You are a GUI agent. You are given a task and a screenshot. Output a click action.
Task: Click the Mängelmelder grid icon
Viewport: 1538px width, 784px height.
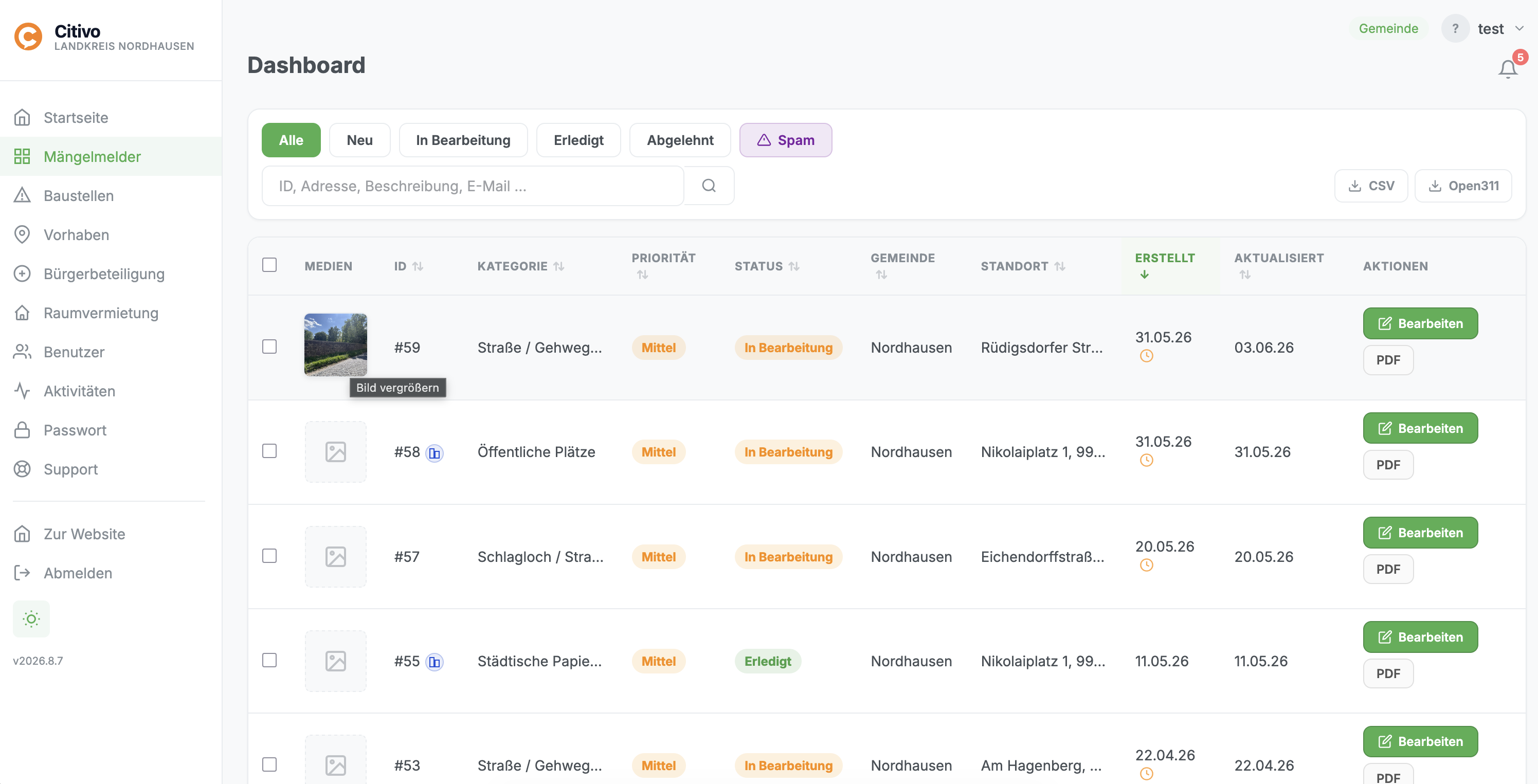coord(22,156)
